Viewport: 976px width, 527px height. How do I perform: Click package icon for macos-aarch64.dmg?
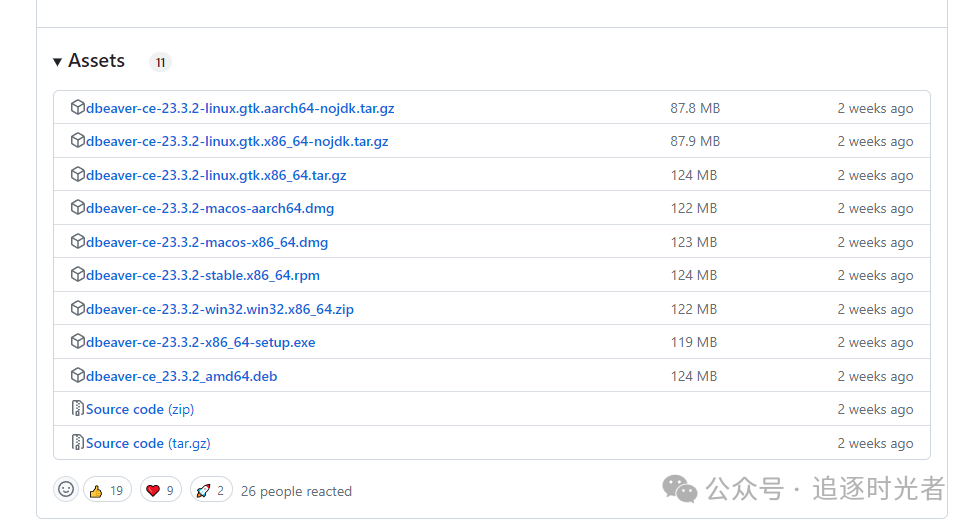[x=77, y=207]
